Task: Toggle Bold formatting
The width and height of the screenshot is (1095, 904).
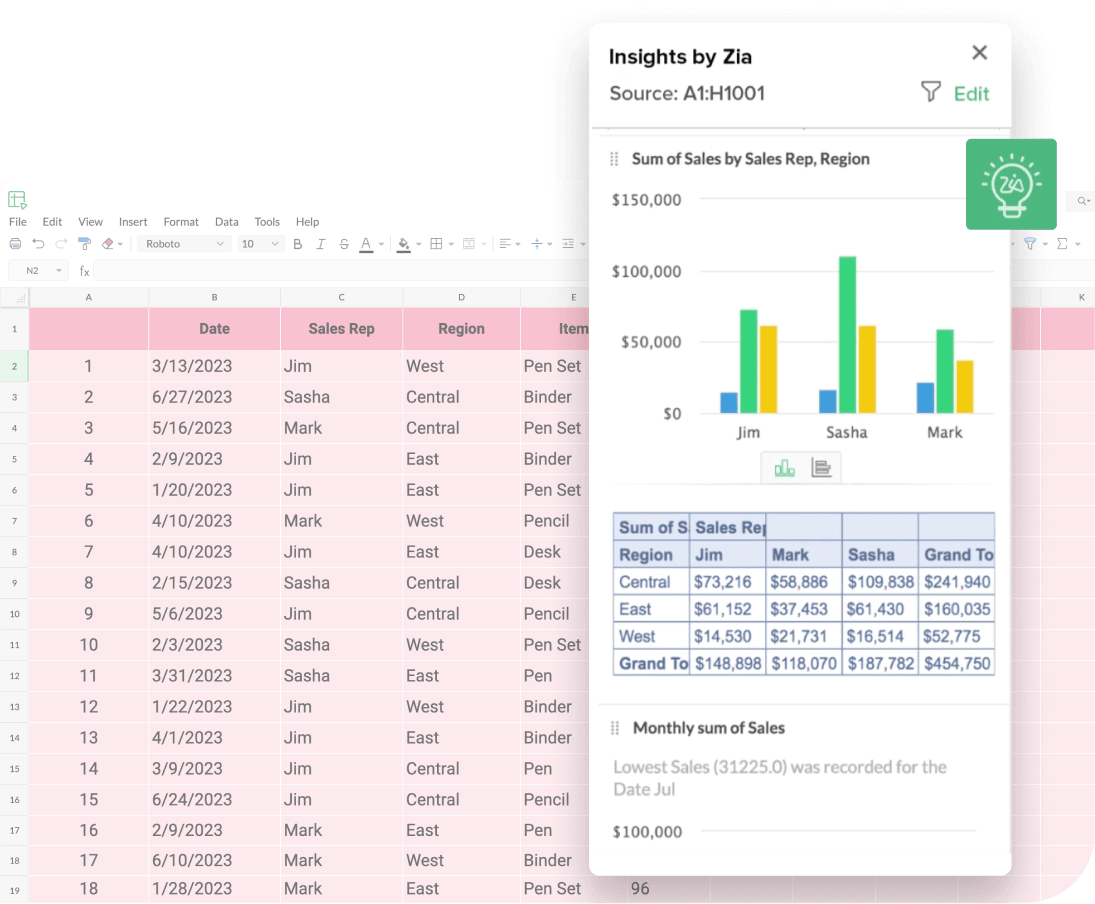Action: coord(297,244)
